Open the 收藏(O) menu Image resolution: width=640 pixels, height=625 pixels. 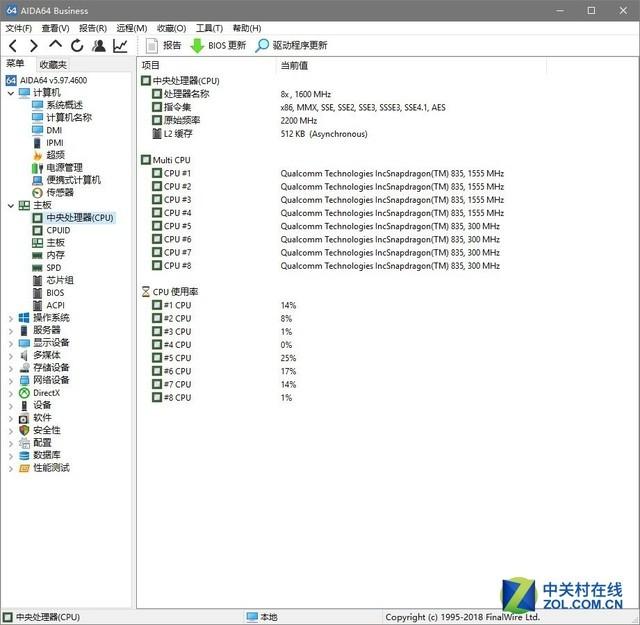(x=171, y=28)
